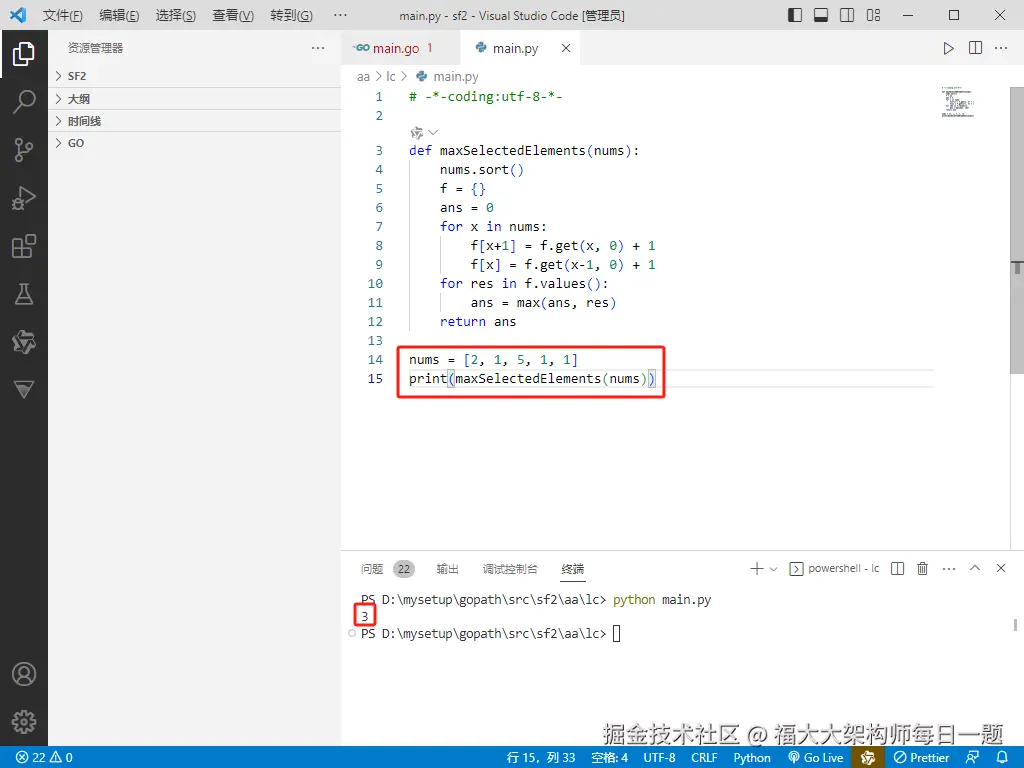This screenshot has width=1024, height=768.
Task: Expand the 大纲 outline section
Action: (195, 99)
